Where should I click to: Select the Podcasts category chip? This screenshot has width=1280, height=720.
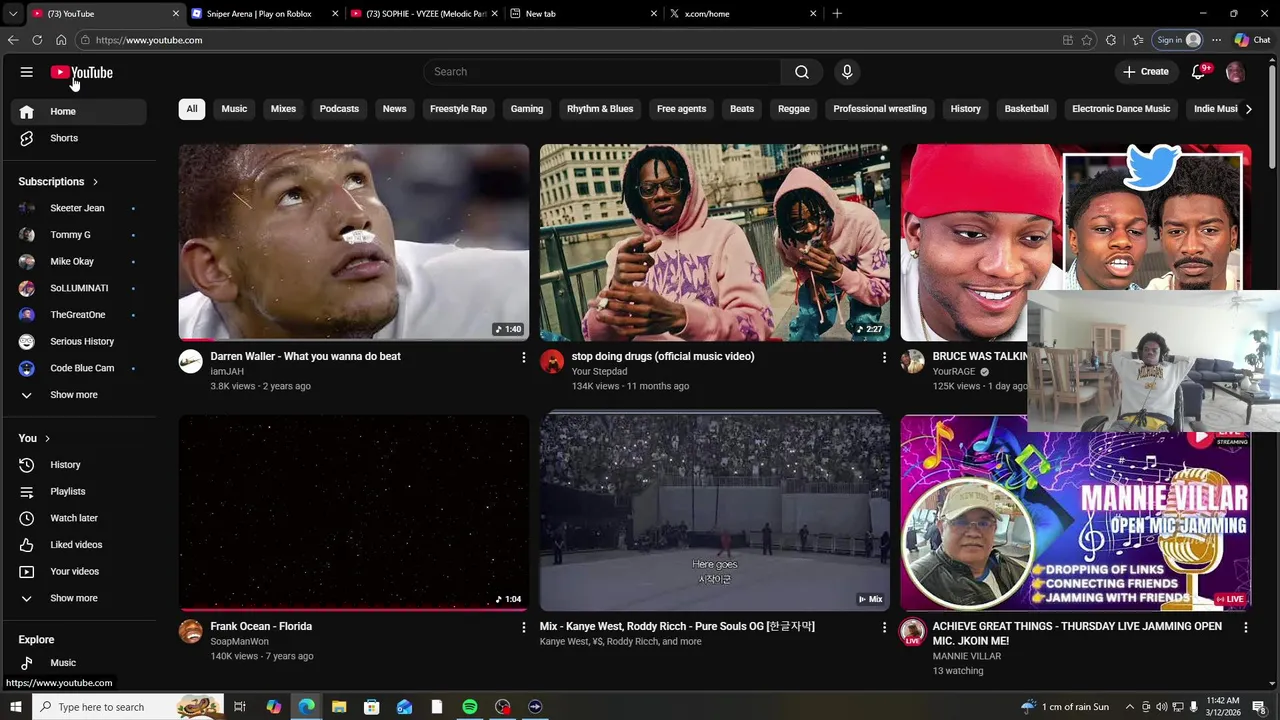(x=339, y=109)
